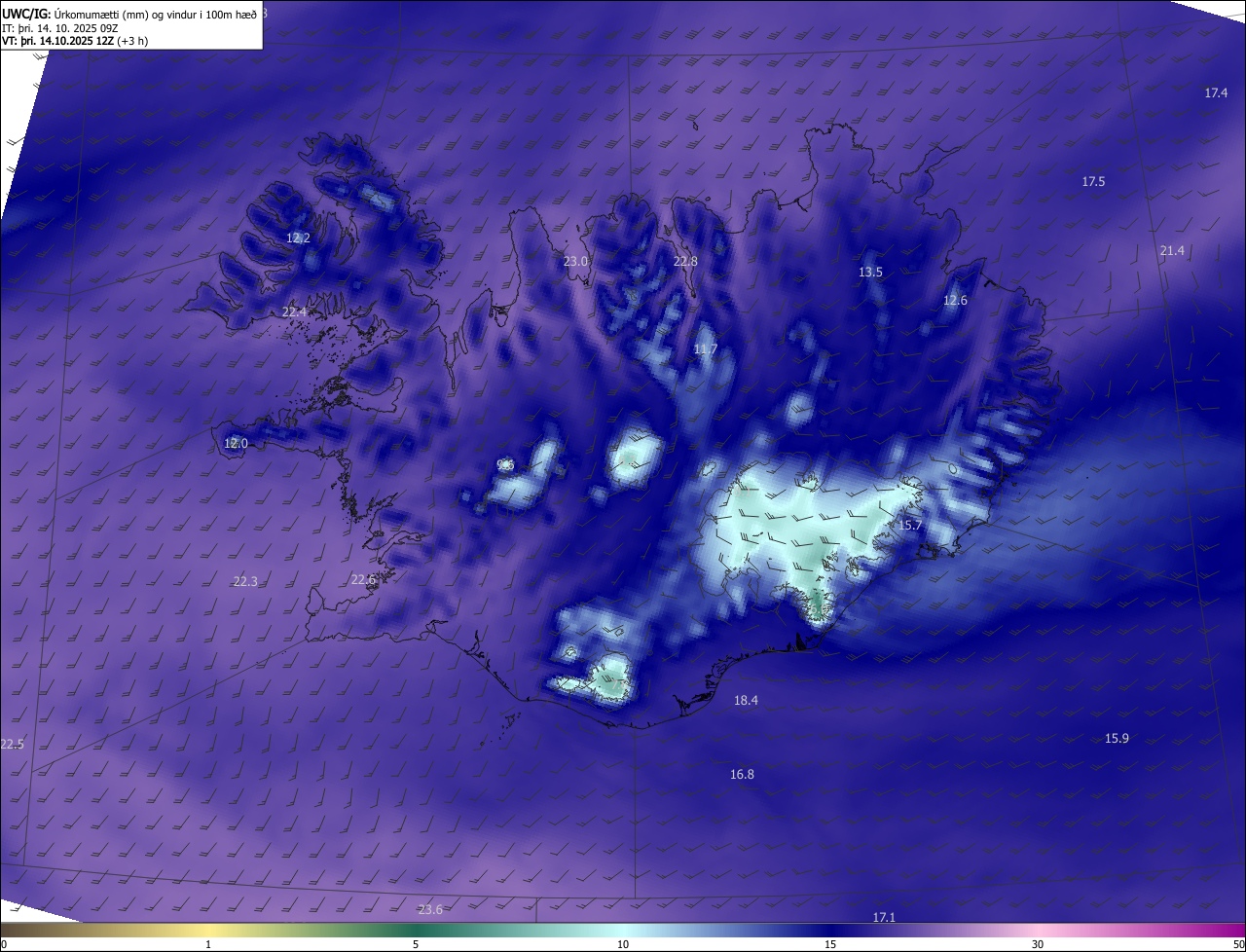Click the VT 12Z (+3 h) valid time text
Image resolution: width=1246 pixels, height=952 pixels.
click(x=75, y=41)
